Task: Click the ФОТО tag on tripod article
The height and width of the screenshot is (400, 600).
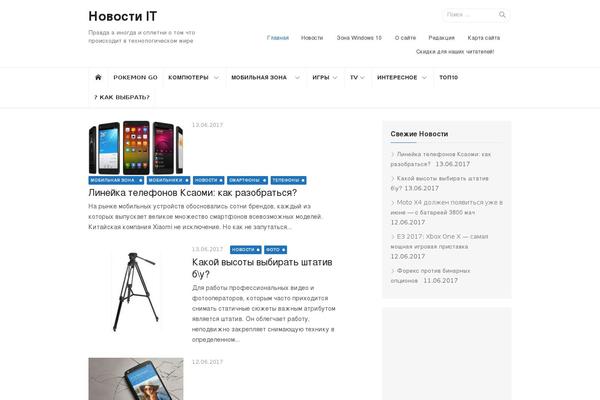Action: (276, 250)
